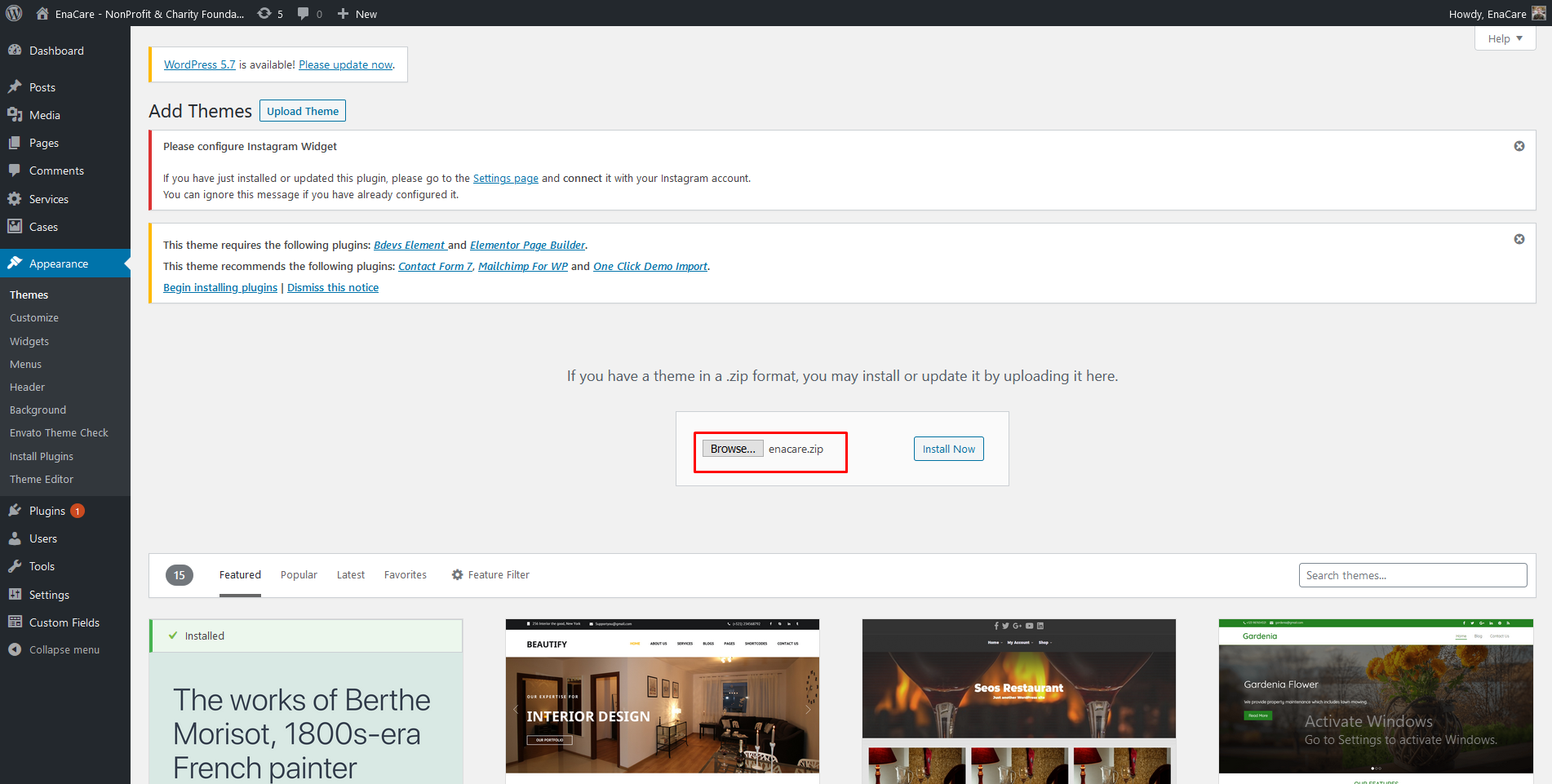
Task: Open the Feature Filter gear icon
Action: [x=458, y=574]
